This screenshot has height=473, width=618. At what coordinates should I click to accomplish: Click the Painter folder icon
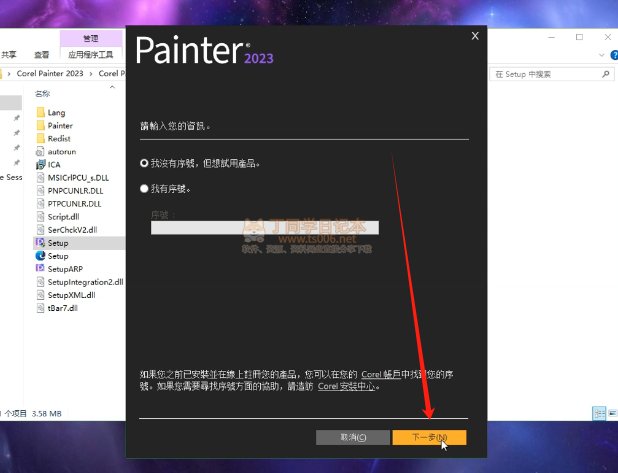[41, 126]
